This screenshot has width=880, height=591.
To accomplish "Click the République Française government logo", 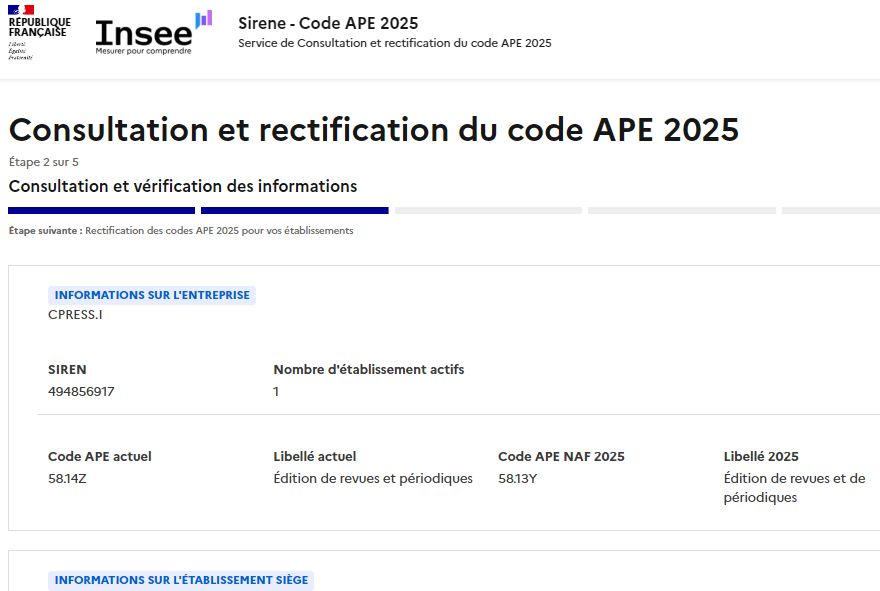I will click(40, 32).
